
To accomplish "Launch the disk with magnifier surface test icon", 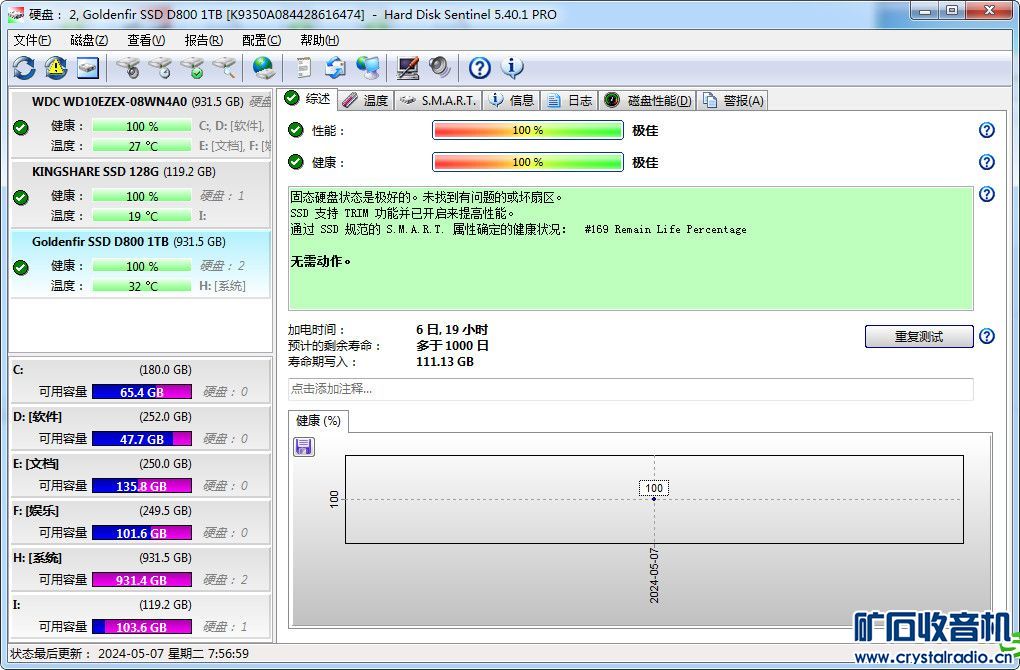I will click(x=224, y=68).
